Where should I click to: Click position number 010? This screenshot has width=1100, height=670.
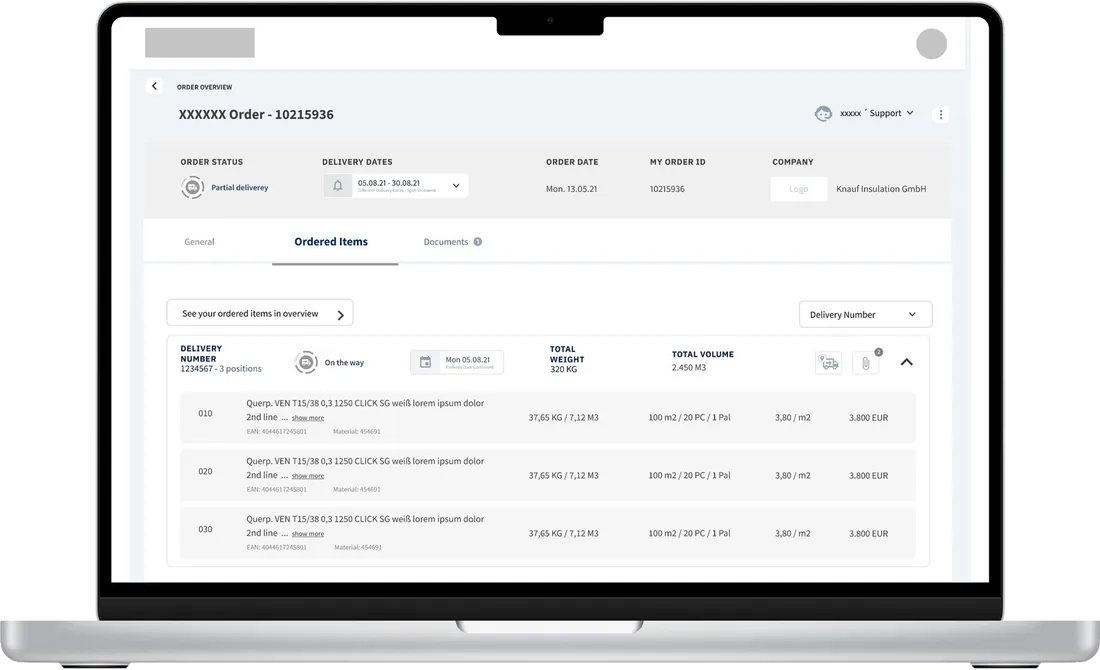(x=205, y=414)
